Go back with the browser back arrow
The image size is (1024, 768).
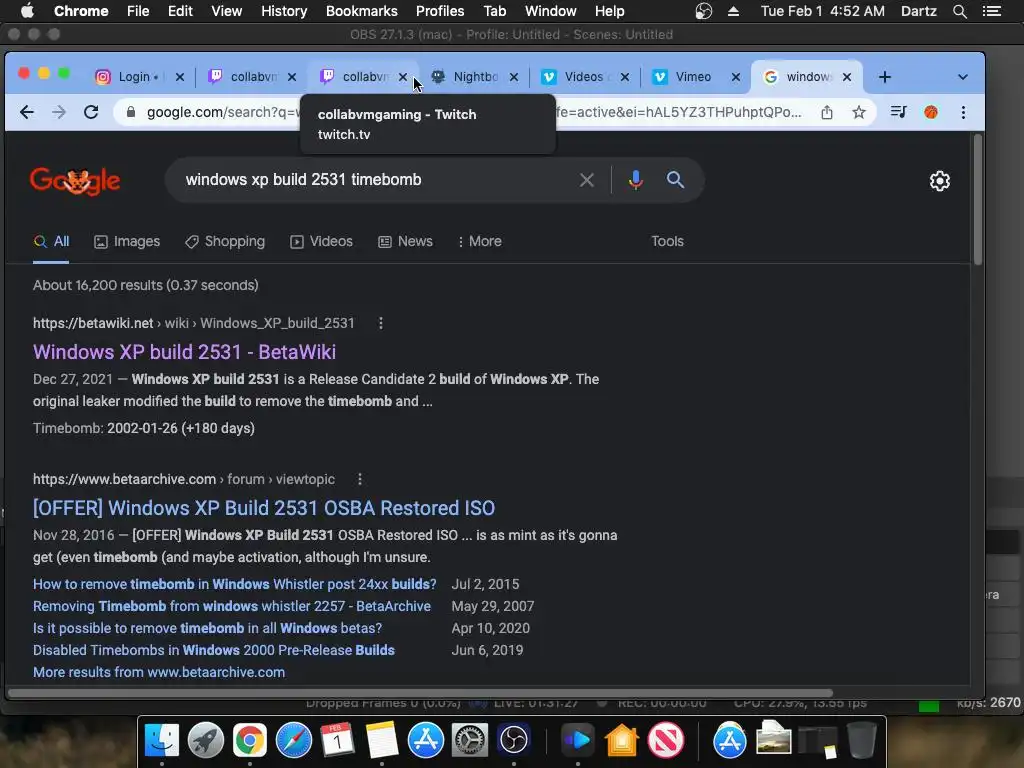27,112
